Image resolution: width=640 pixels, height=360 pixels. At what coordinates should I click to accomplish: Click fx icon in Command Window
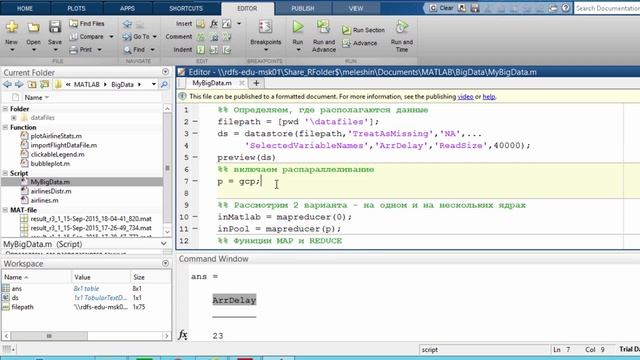pyautogui.click(x=183, y=336)
